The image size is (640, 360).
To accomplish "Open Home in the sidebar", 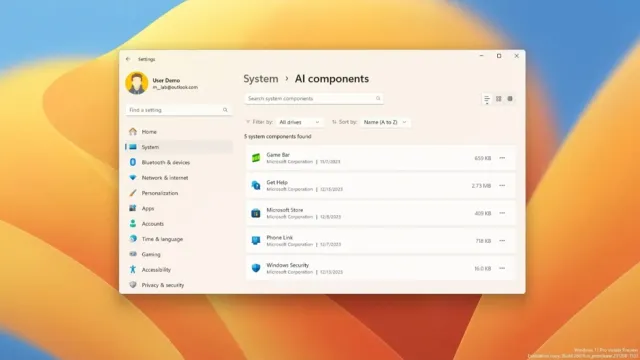I will (179, 132).
